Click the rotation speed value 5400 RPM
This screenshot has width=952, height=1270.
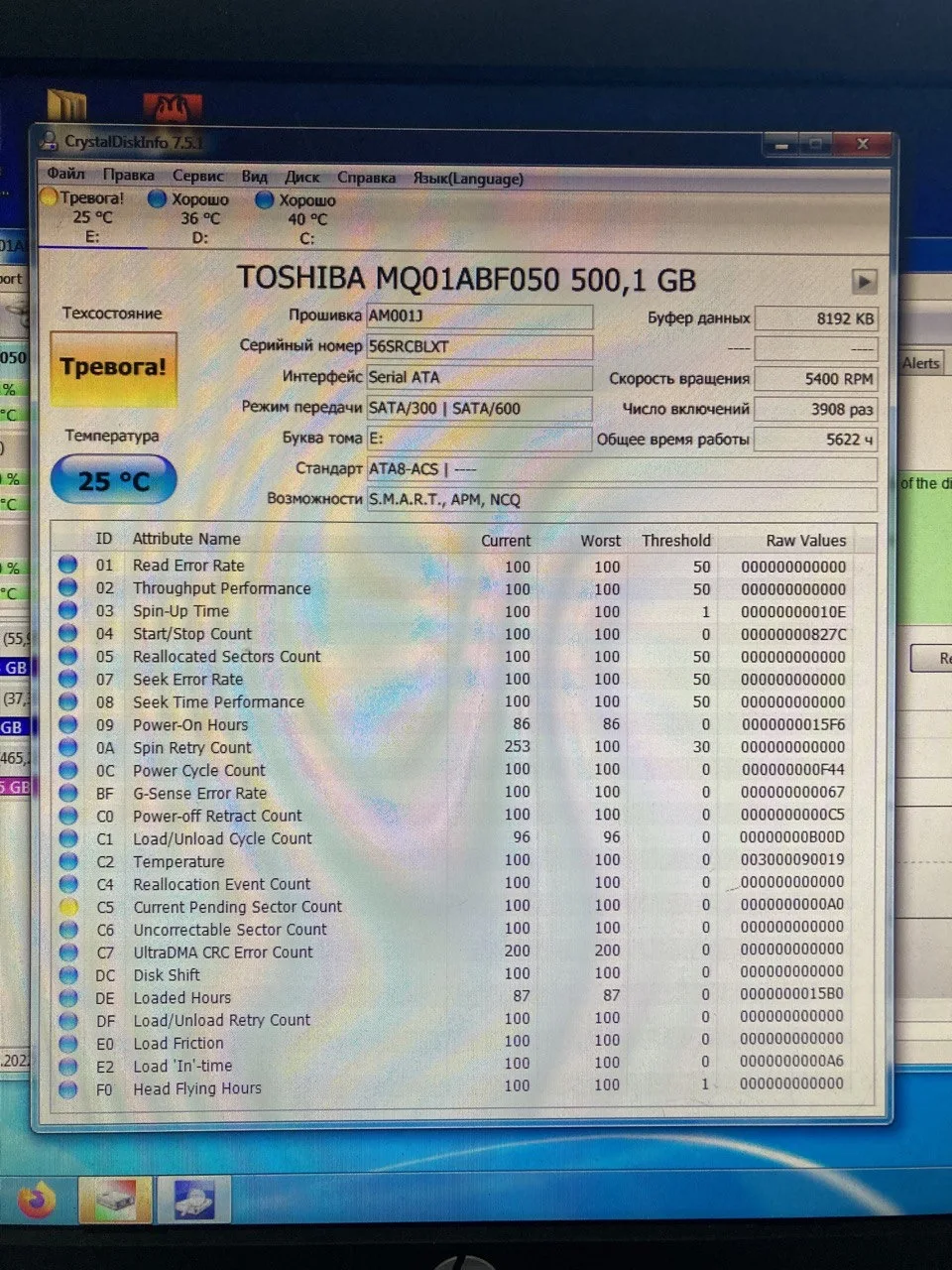tap(816, 379)
